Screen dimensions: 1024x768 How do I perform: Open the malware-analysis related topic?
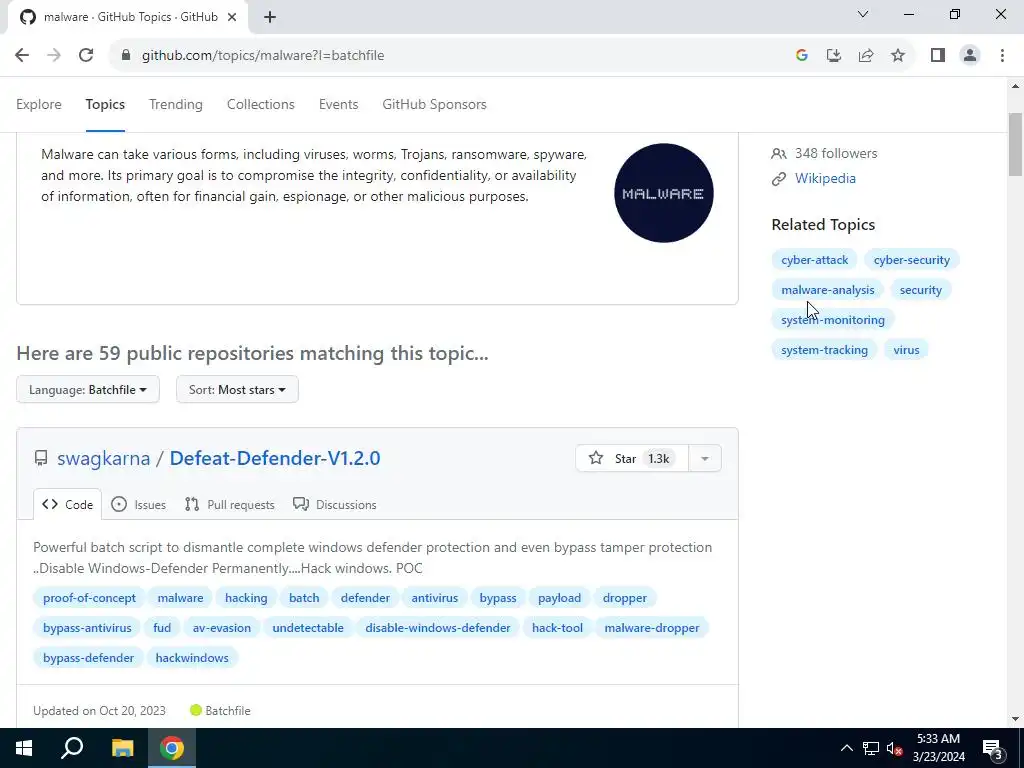827,290
